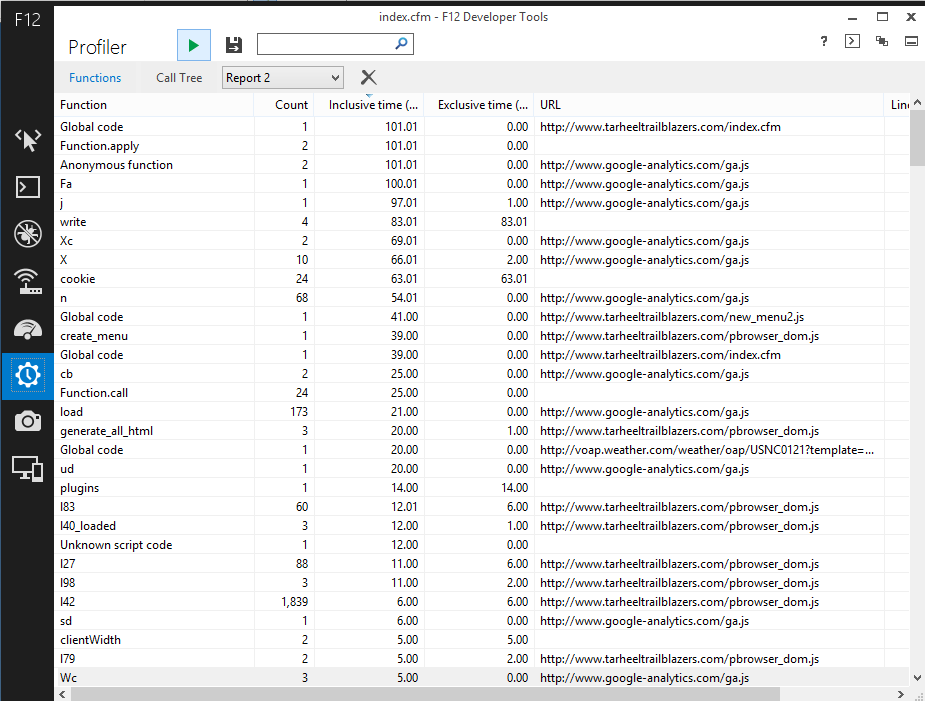Open the UI Responsiveness sidebar tool
The image size is (925, 701).
(x=28, y=329)
